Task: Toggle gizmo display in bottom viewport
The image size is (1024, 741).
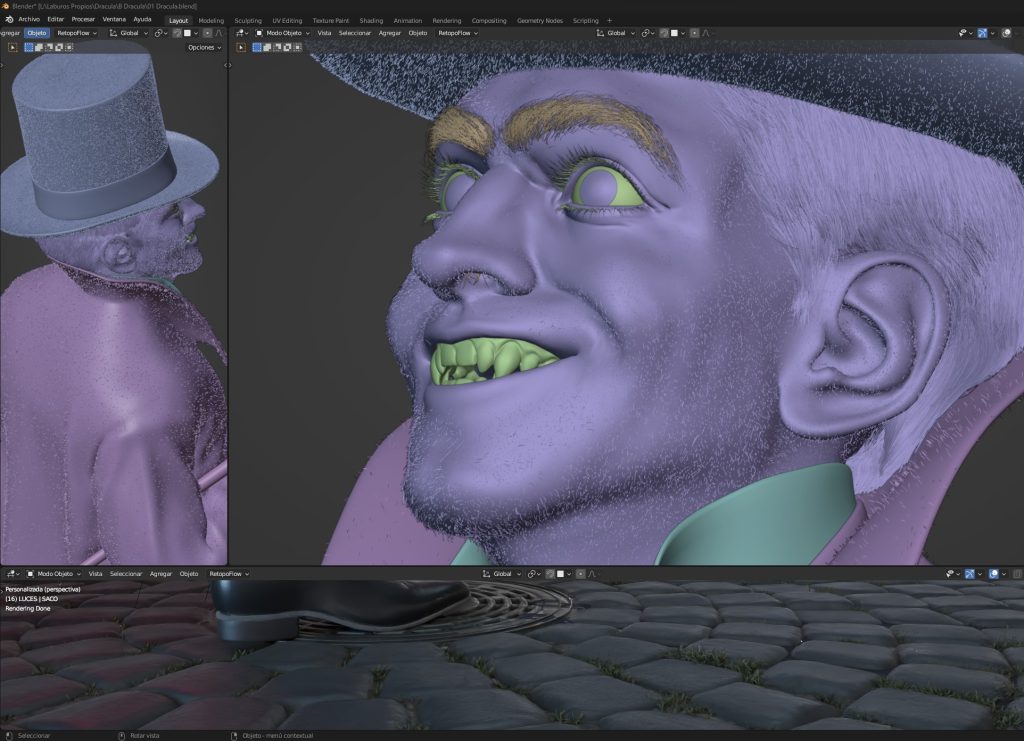Action: point(970,574)
